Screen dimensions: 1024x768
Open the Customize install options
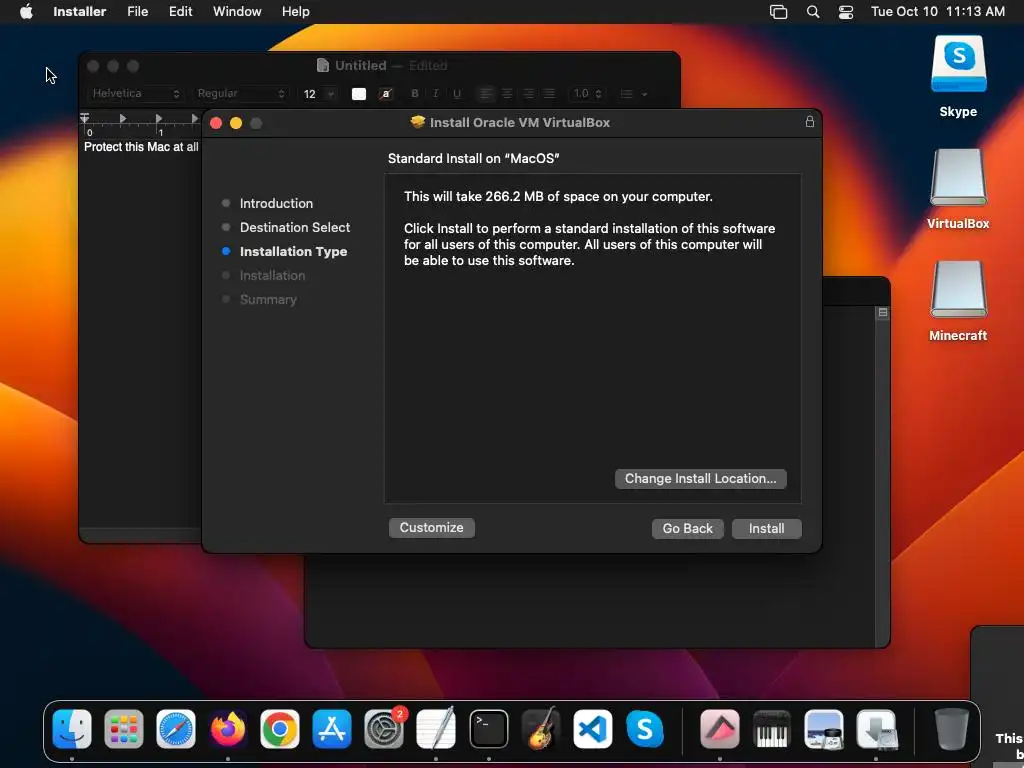tap(431, 528)
